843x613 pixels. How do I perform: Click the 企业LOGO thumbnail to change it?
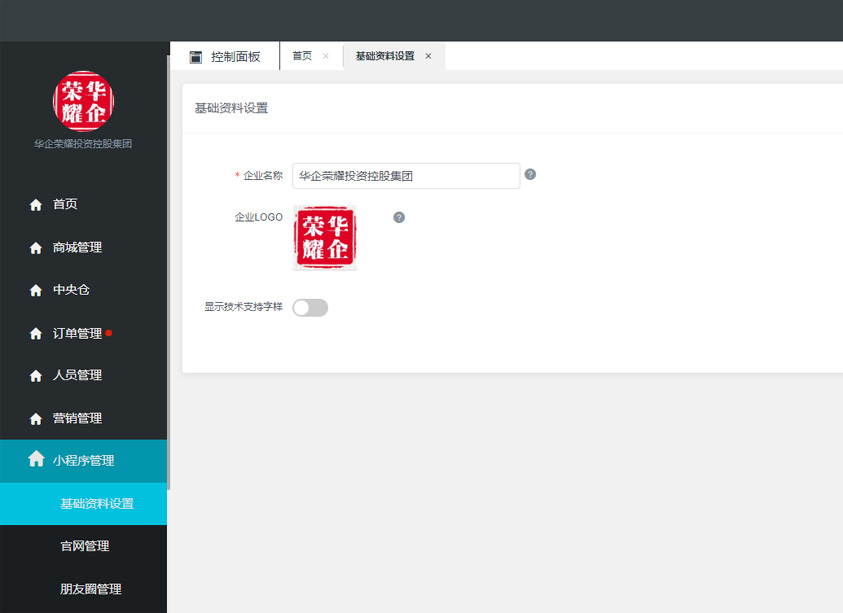point(324,238)
